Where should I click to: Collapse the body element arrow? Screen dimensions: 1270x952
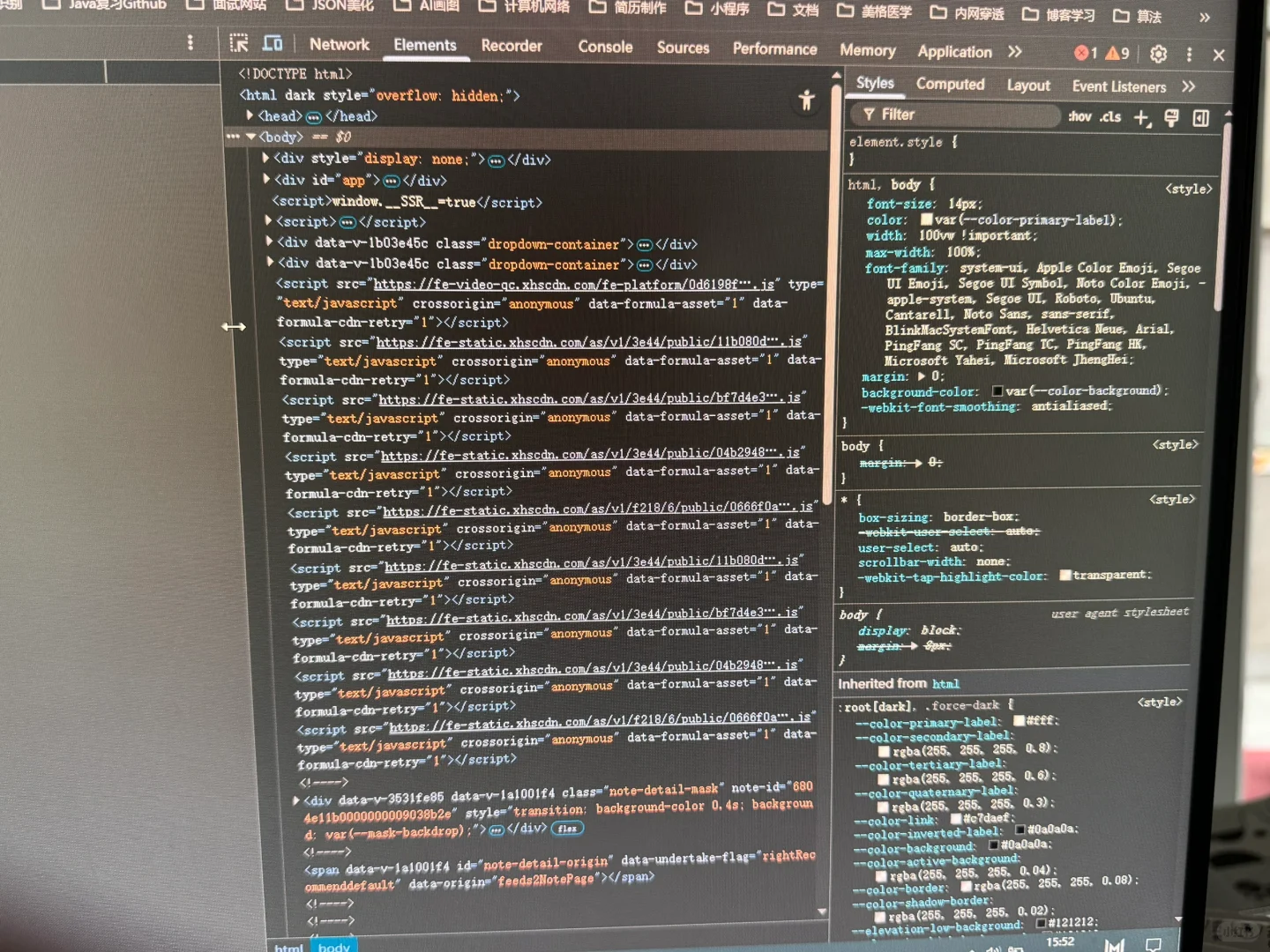click(x=250, y=137)
